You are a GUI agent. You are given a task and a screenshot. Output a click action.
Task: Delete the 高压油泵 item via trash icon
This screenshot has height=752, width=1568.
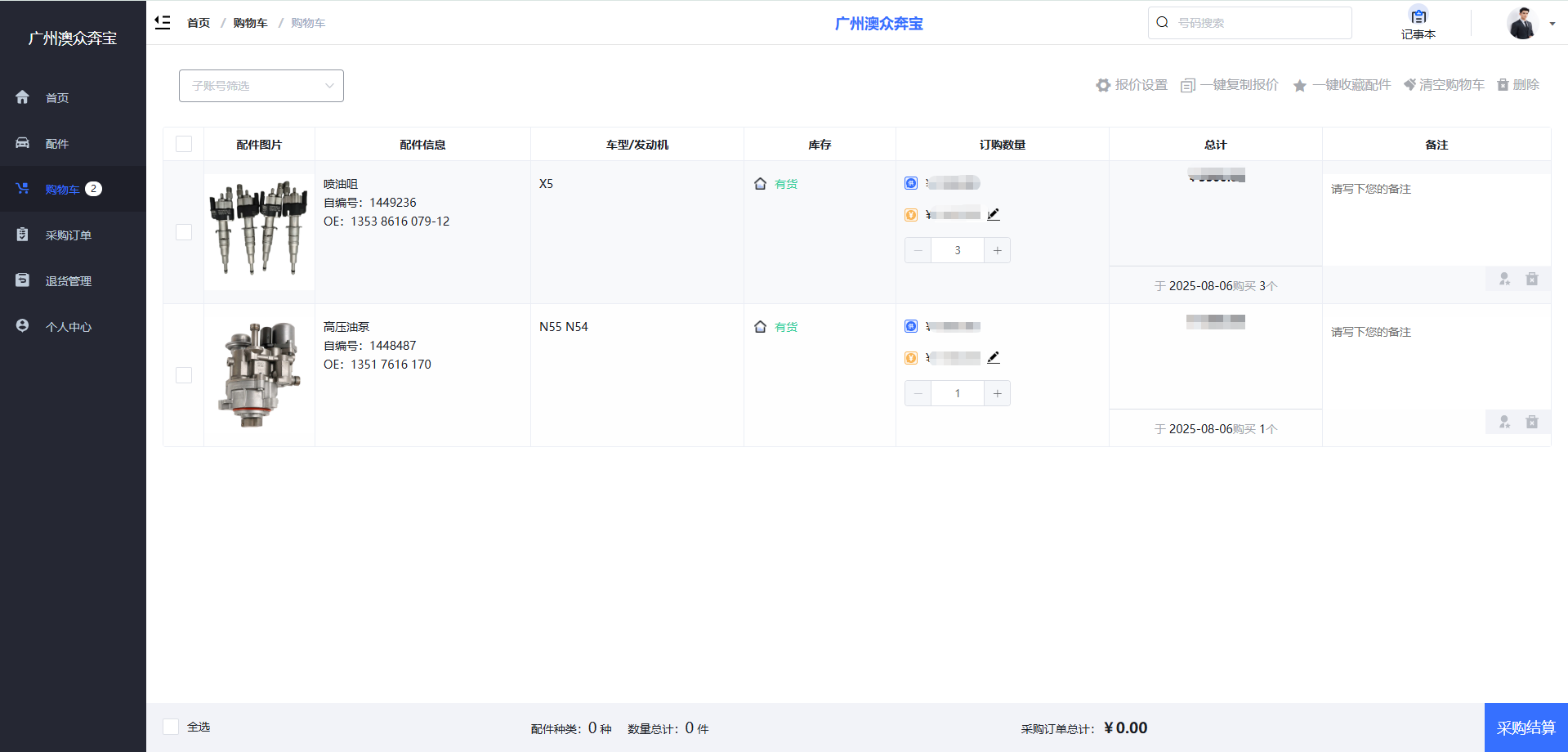click(1532, 422)
